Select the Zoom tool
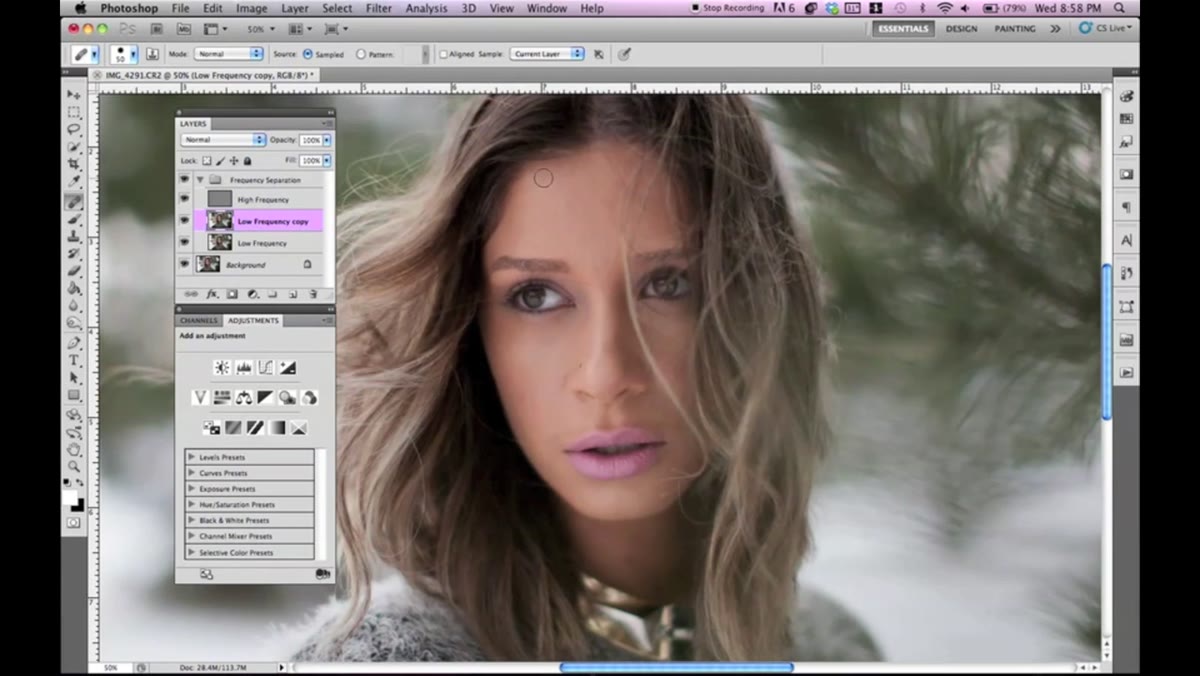Screen dimensions: 1200x676 (74, 467)
